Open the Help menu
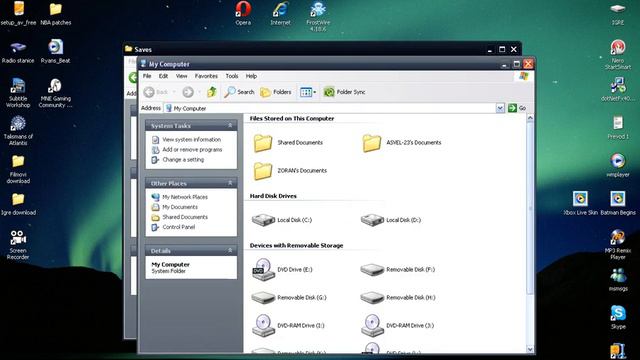This screenshot has width=640, height=360. pos(251,76)
